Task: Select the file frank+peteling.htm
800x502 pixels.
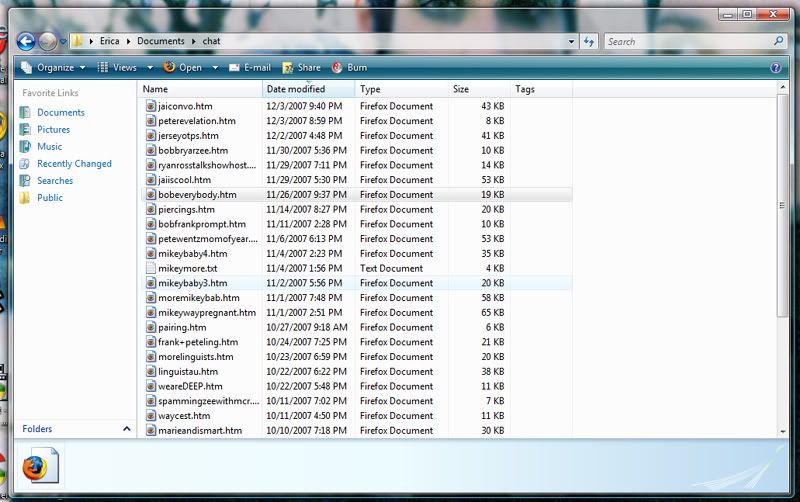Action: (197, 342)
